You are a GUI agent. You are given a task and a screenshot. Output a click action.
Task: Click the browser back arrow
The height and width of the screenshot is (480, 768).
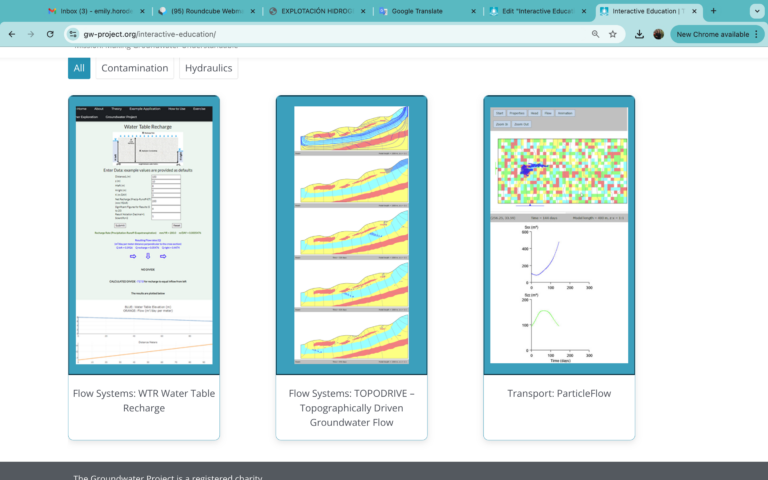coord(11,33)
